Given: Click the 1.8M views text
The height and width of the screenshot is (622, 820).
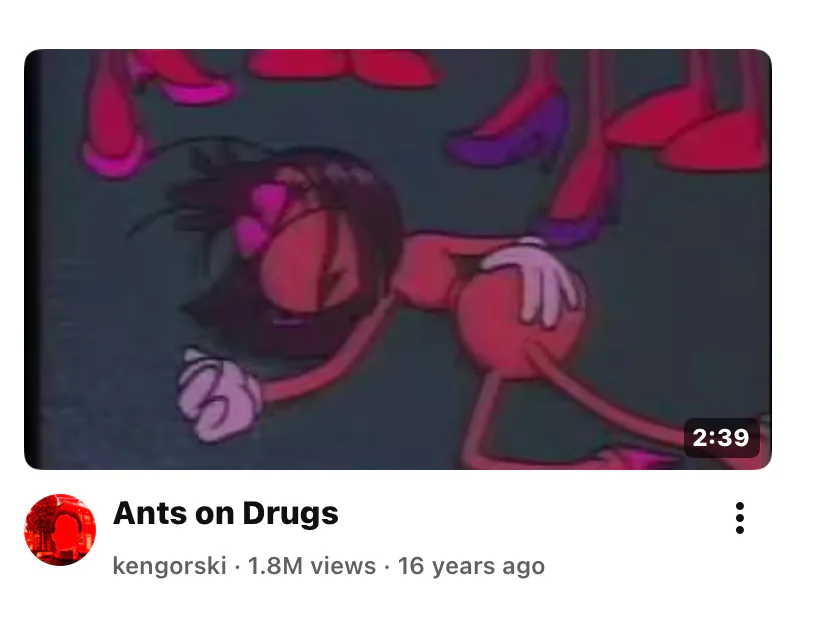Looking at the screenshot, I should pos(311,566).
